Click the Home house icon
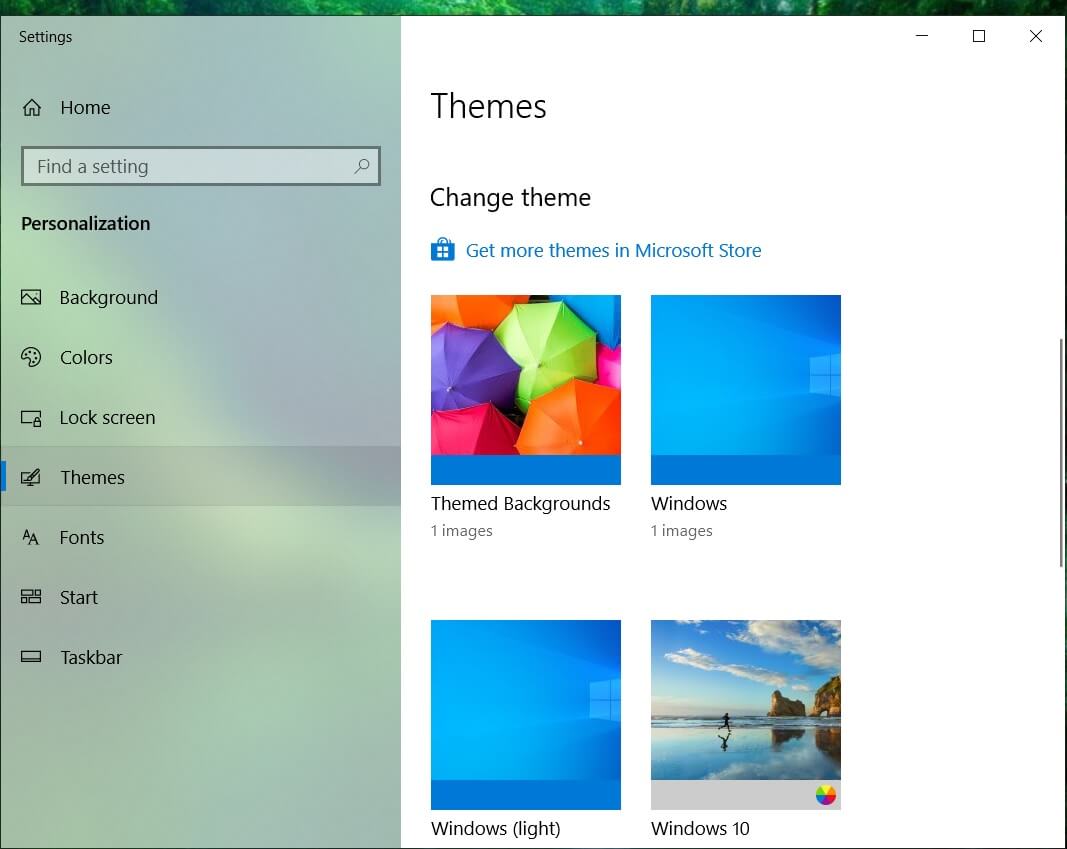The width and height of the screenshot is (1067, 849). [x=32, y=107]
